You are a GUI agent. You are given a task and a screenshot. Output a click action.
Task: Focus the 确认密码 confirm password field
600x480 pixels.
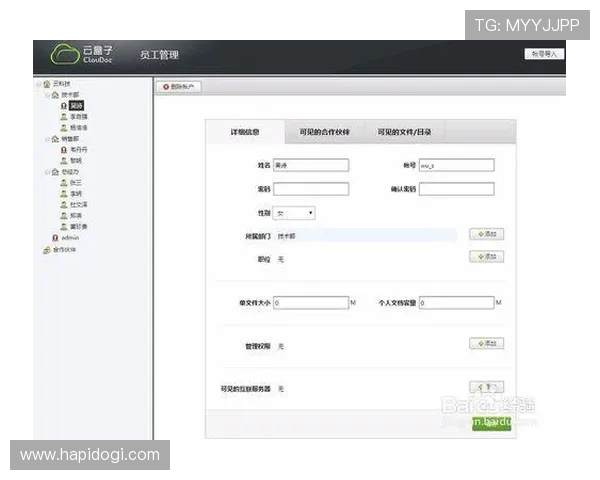(457, 189)
